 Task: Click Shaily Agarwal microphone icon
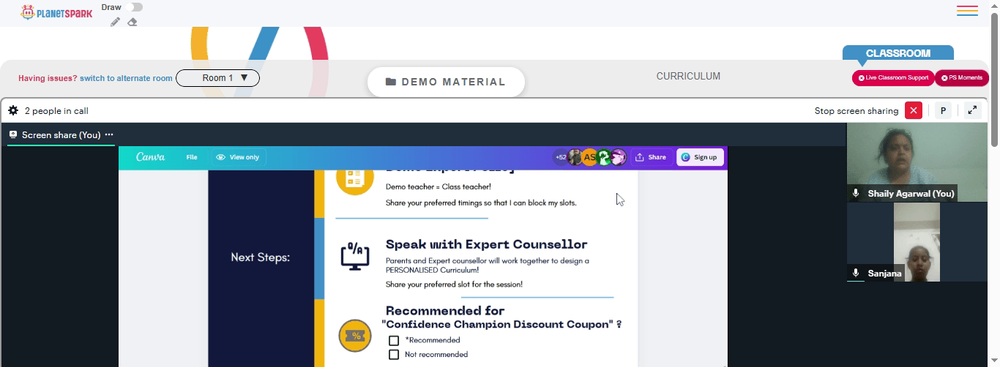coord(856,193)
